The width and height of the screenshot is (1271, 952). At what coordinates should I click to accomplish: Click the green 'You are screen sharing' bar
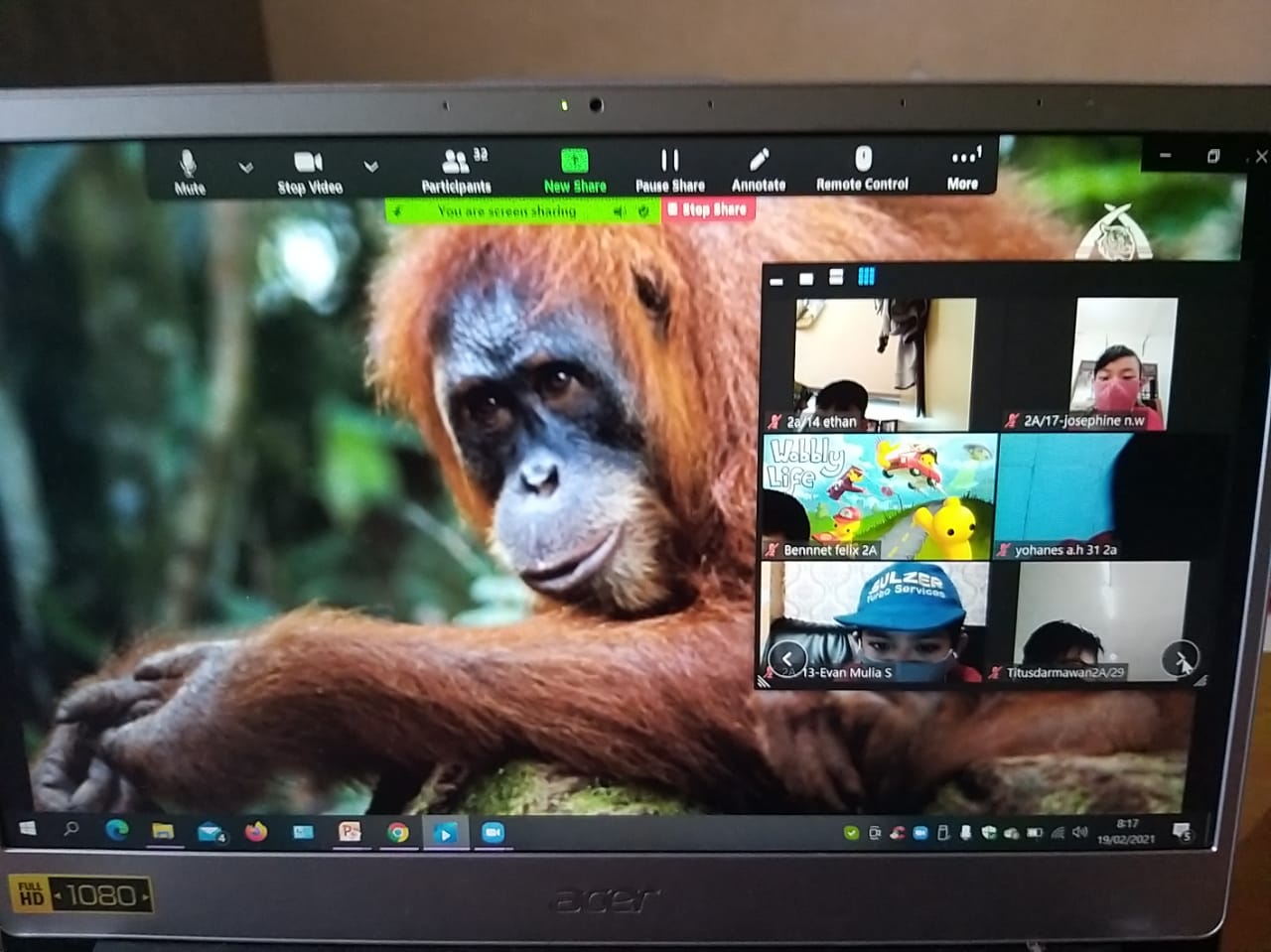coord(506,211)
